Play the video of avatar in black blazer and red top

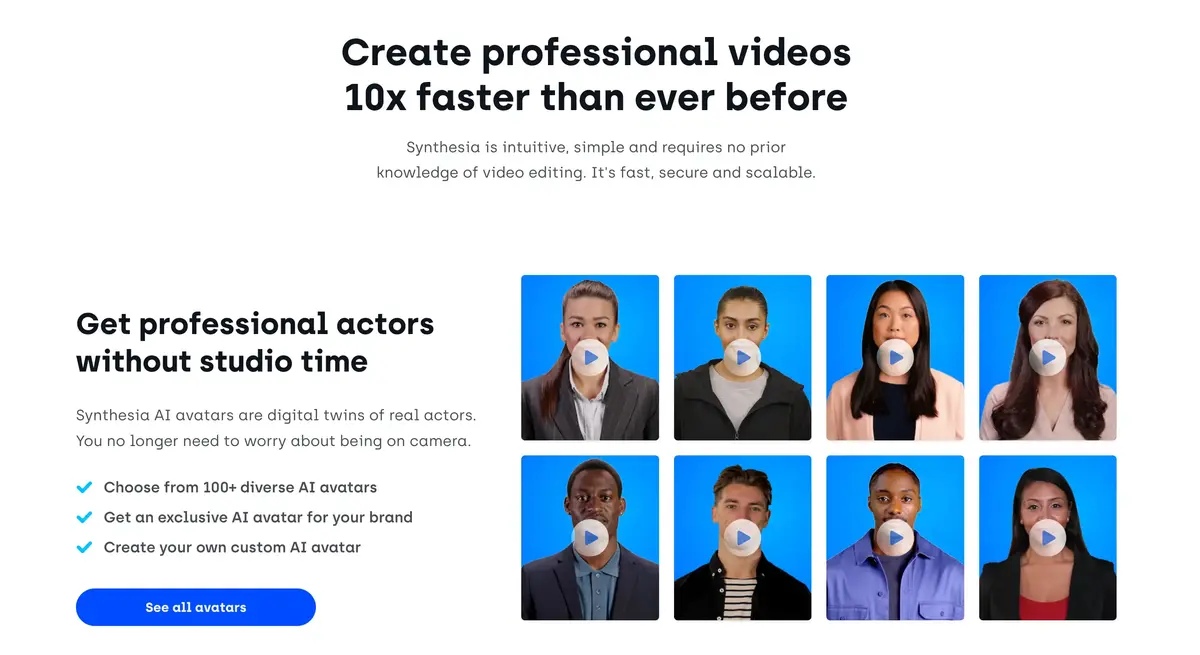(1047, 538)
